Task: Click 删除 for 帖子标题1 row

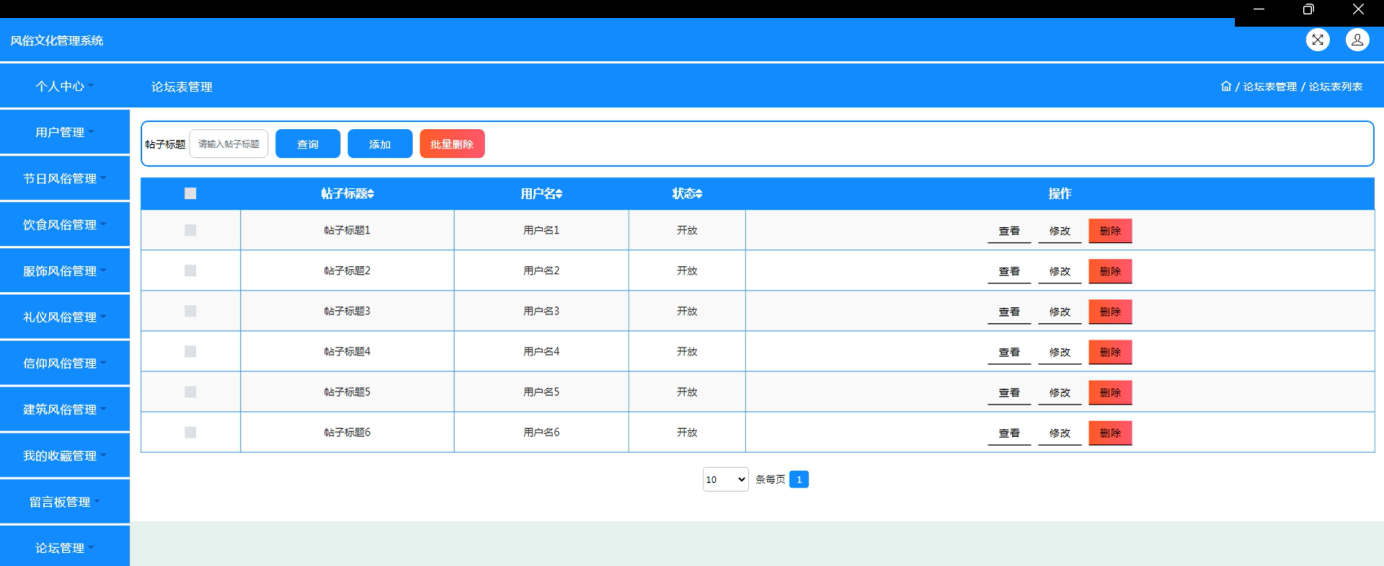Action: (1110, 231)
